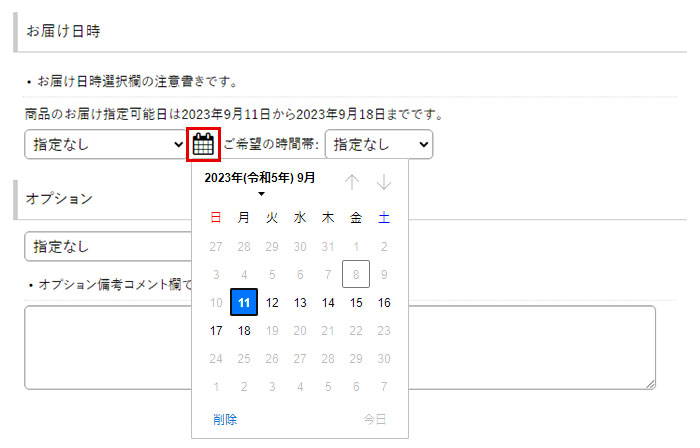The width and height of the screenshot is (700, 448).
Task: Select September 11 in the calendar
Action: tap(244, 303)
